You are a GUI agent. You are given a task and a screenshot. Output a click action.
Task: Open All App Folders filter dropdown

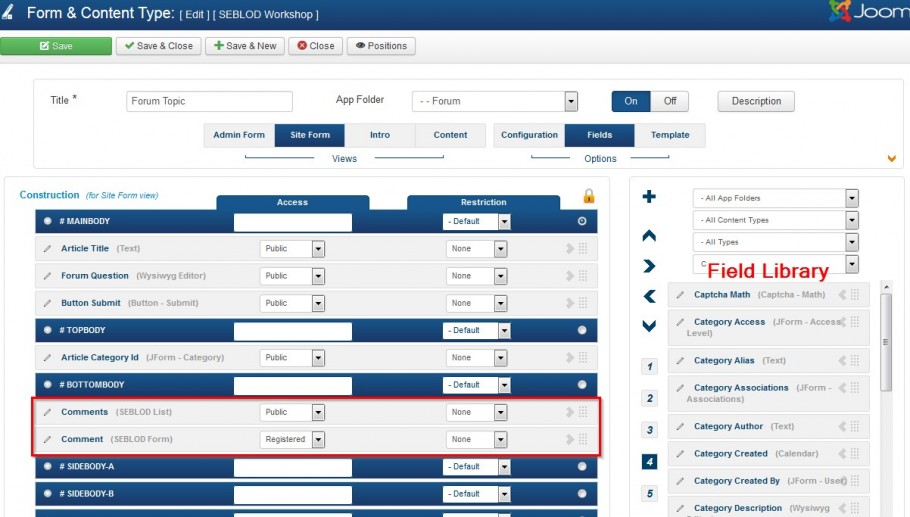775,198
